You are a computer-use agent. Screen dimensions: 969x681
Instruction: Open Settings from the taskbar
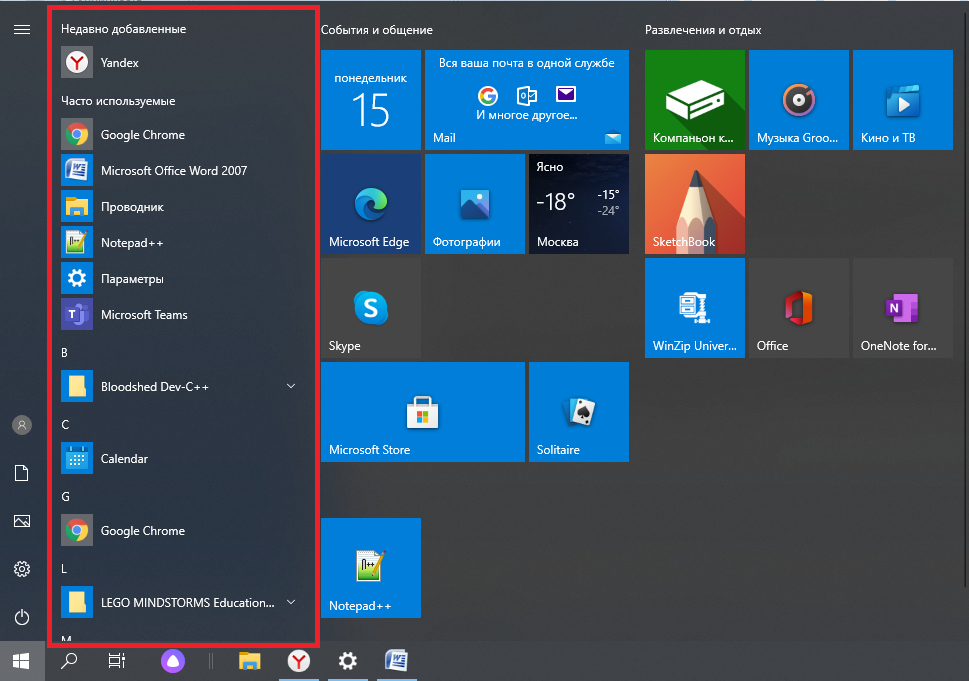pos(348,661)
